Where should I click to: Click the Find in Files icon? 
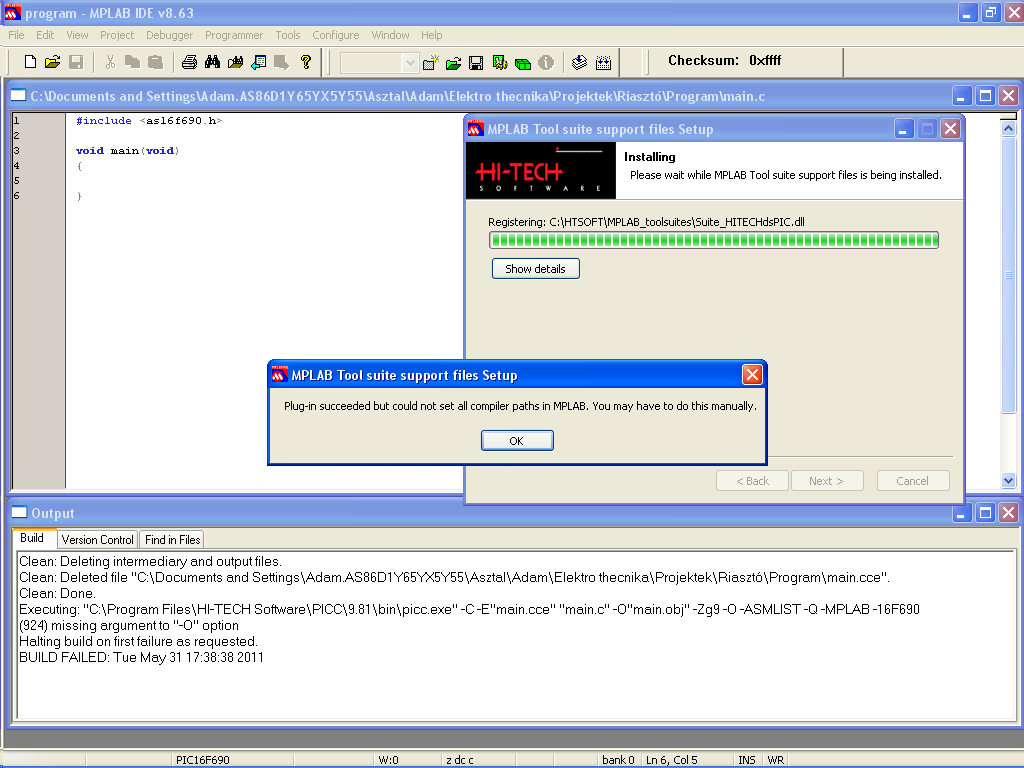235,62
